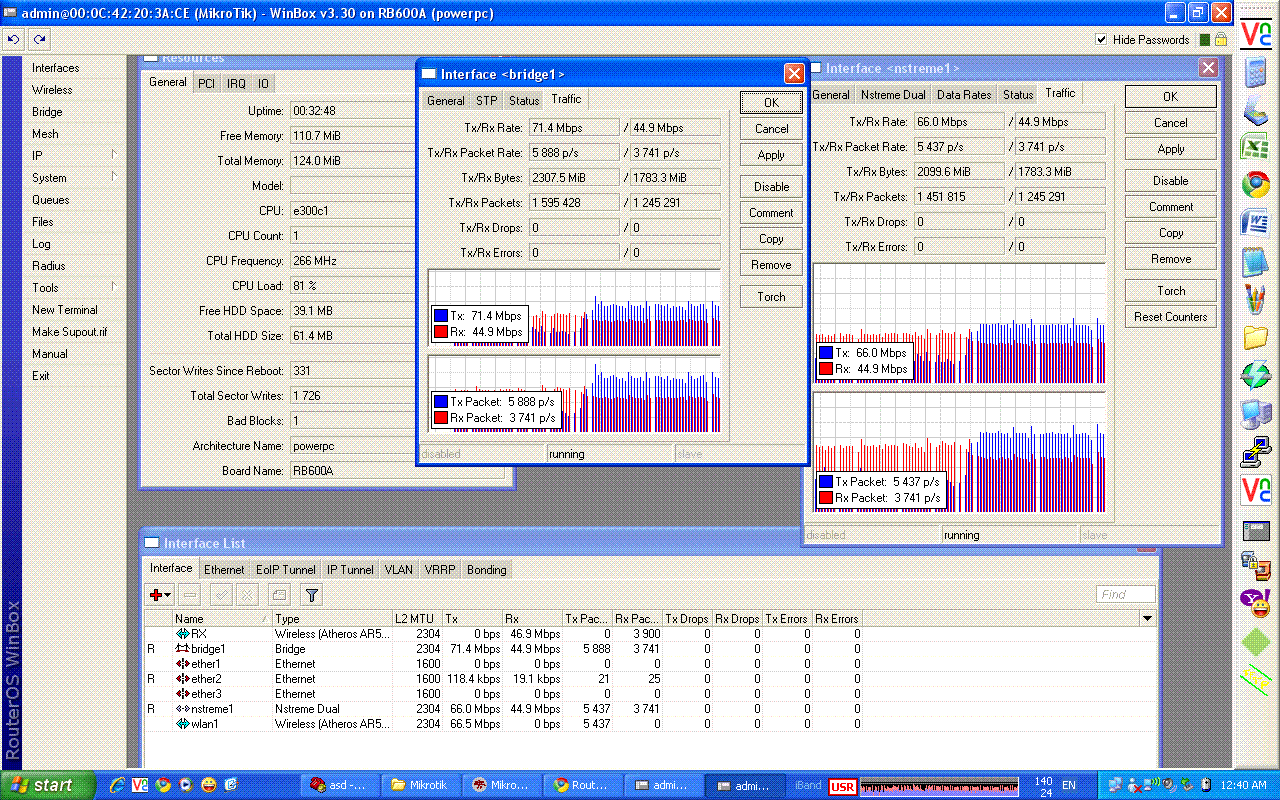Click the Find field in Interface List

click(x=1126, y=594)
